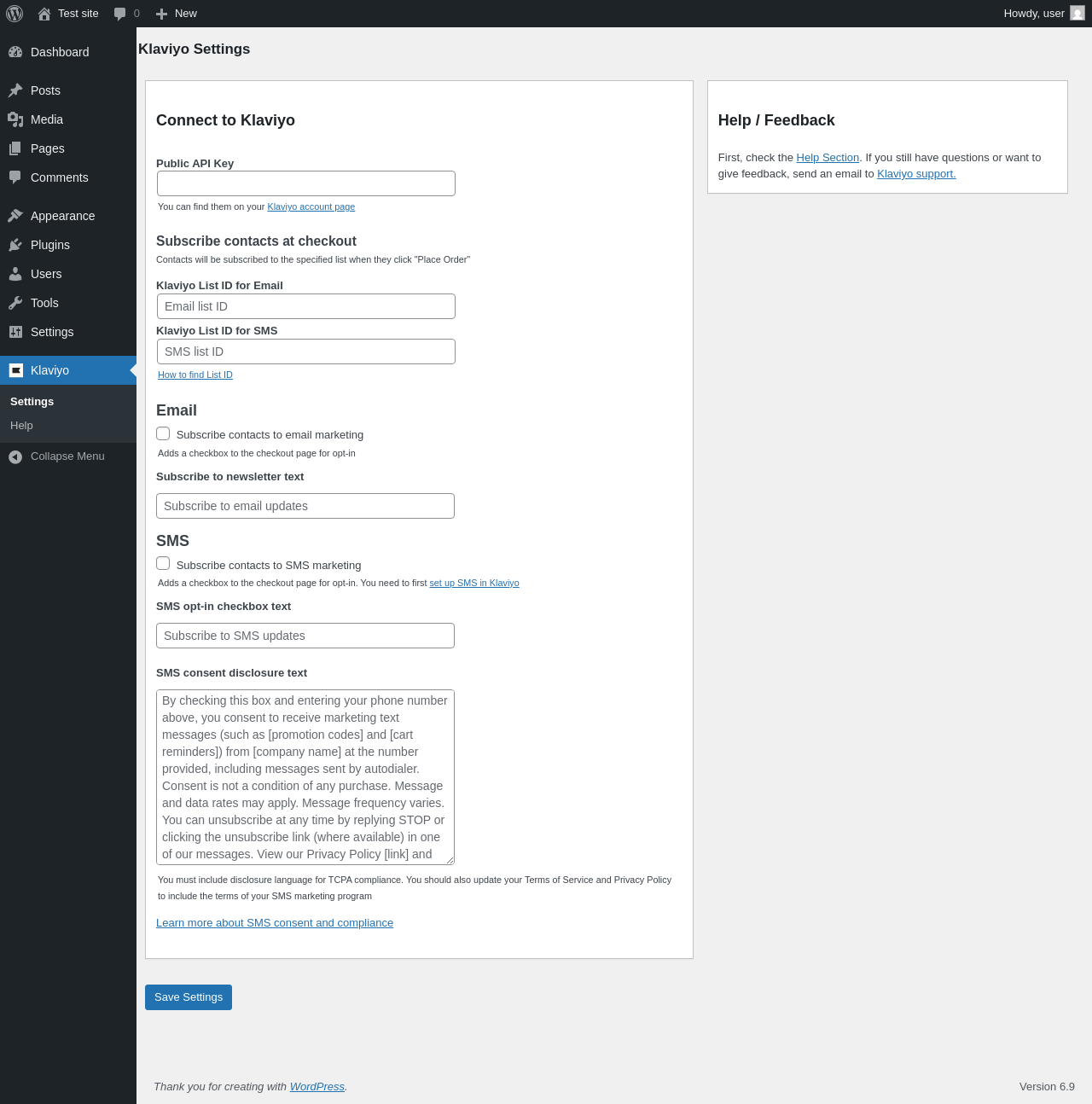Image resolution: width=1092 pixels, height=1104 pixels.
Task: Enable Subscribe contacts to email marketing
Action: point(163,433)
